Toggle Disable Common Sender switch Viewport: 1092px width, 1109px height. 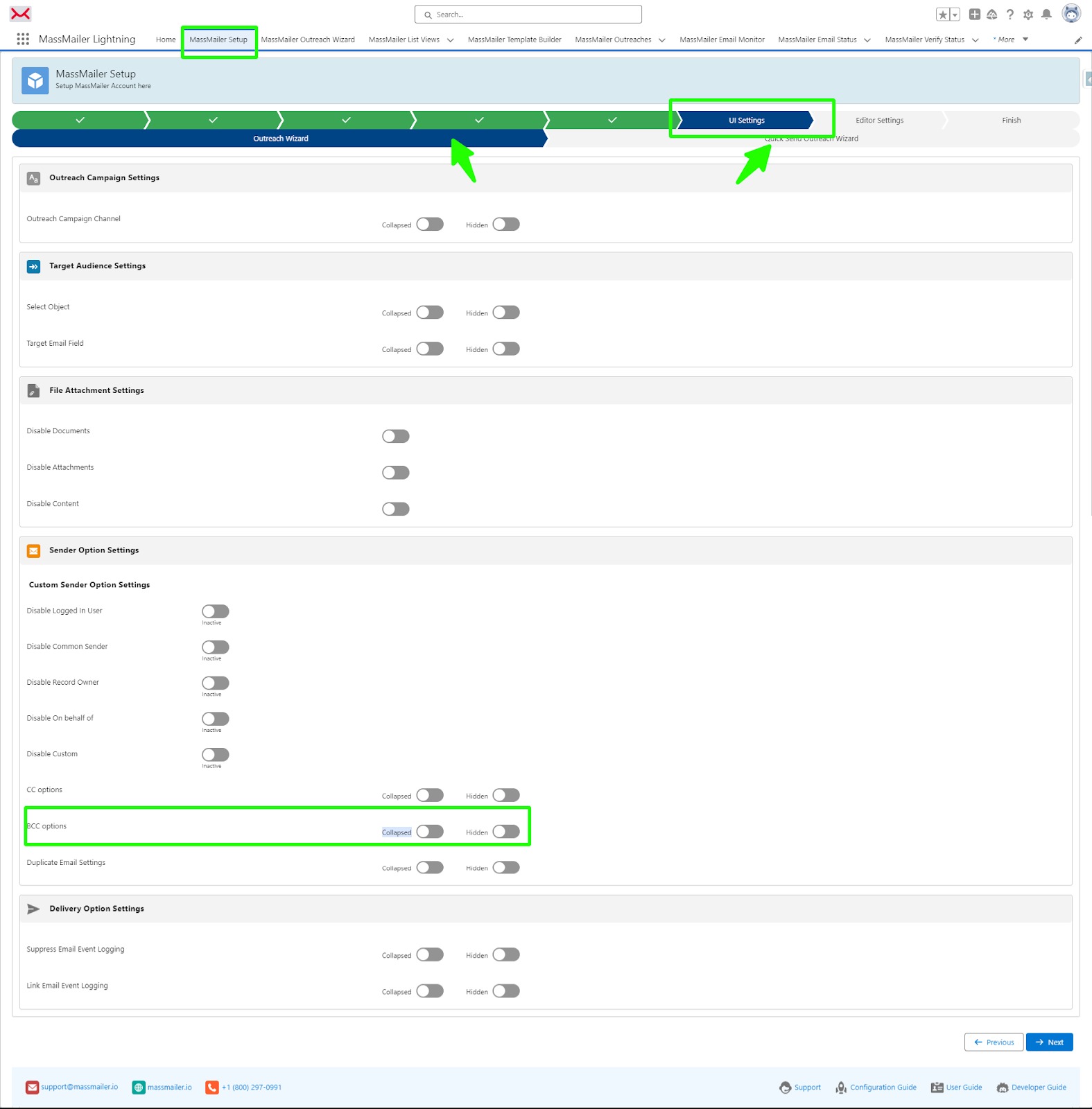[216, 647]
